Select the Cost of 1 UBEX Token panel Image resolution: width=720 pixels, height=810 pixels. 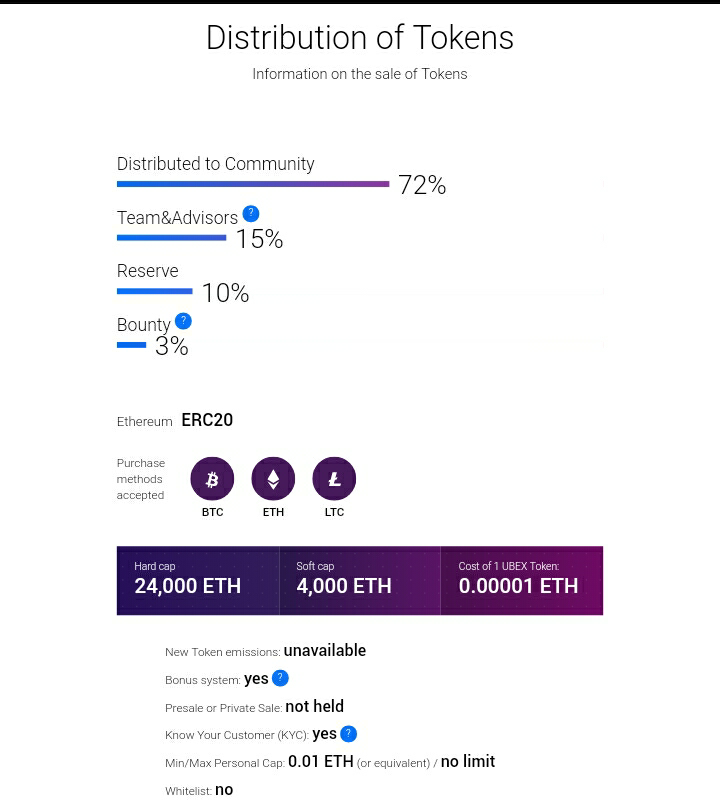[x=521, y=580]
